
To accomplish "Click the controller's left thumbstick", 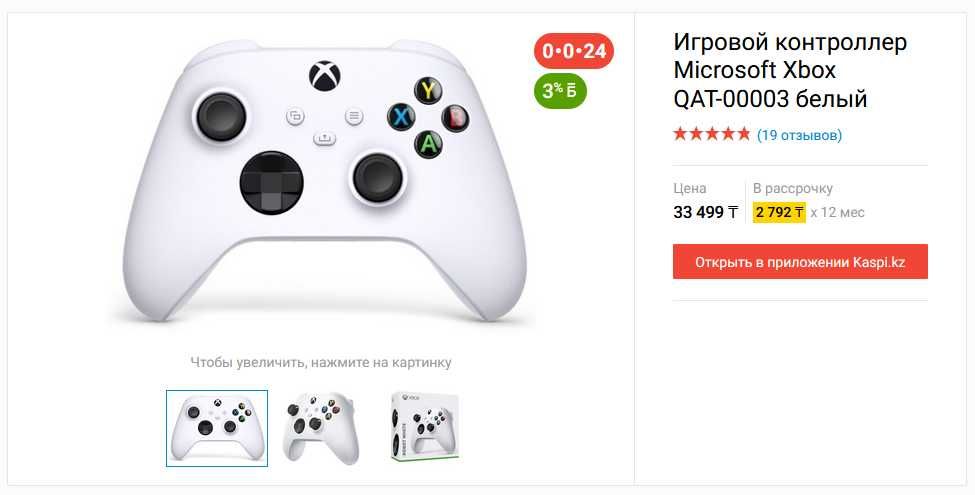I will (x=219, y=117).
